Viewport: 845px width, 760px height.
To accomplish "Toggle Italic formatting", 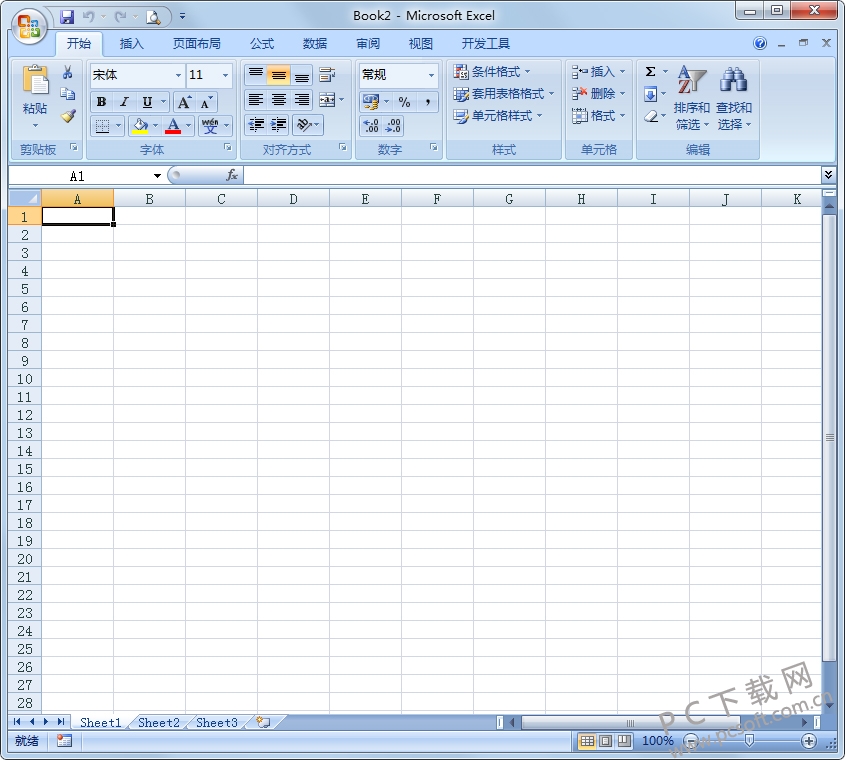I will coord(124,102).
